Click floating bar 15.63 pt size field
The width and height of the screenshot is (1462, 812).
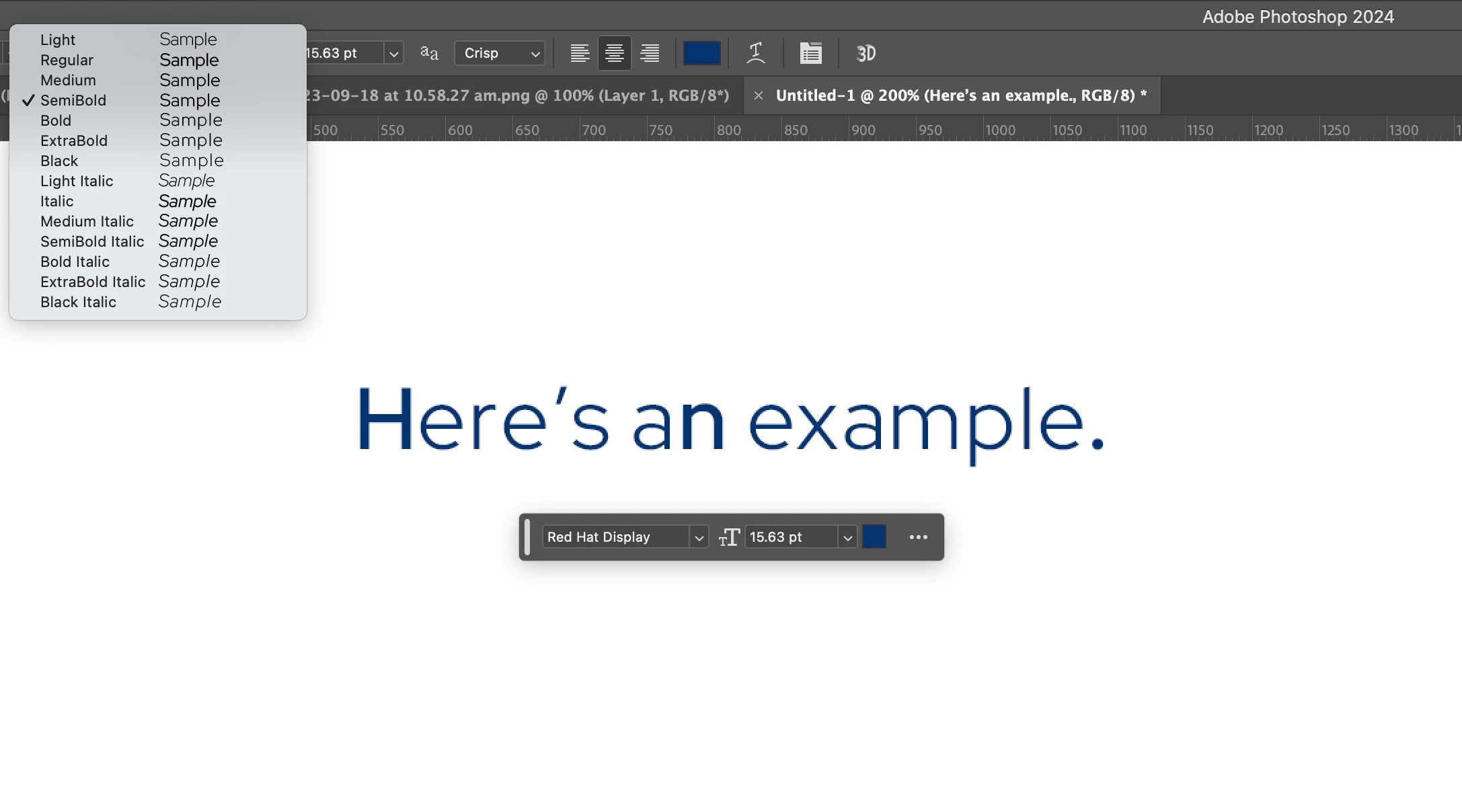coord(790,537)
